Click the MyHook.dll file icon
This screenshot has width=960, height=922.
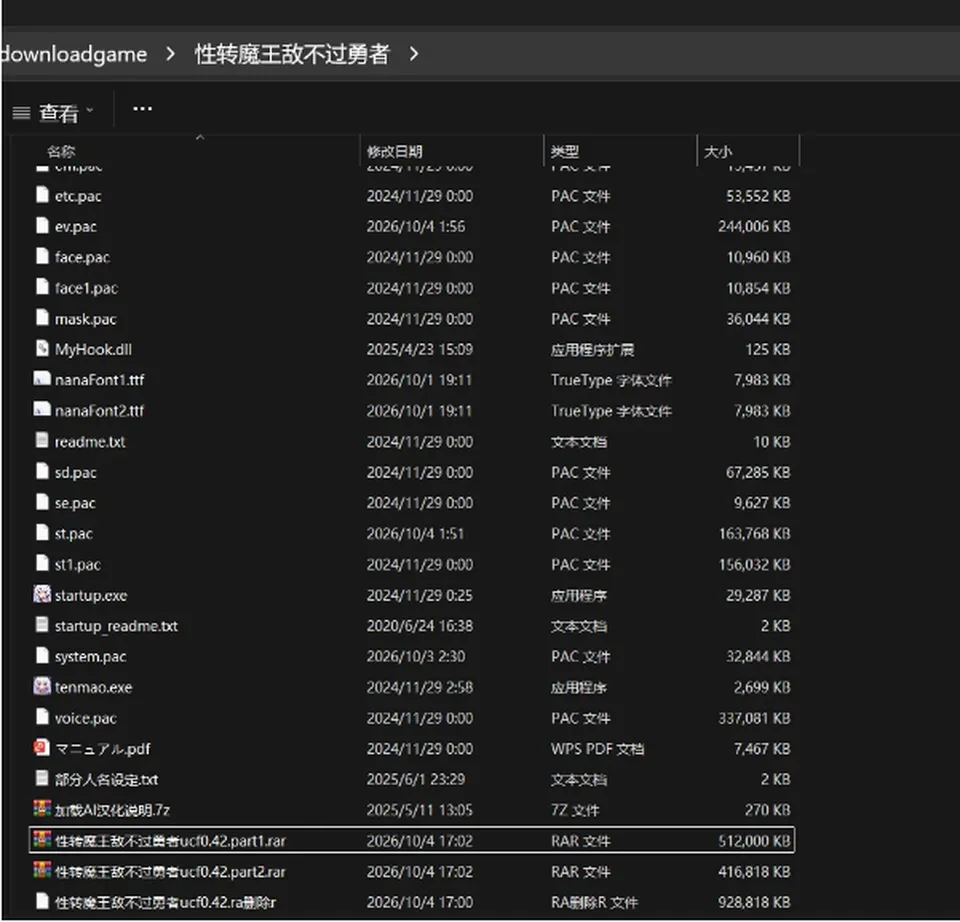(42, 348)
